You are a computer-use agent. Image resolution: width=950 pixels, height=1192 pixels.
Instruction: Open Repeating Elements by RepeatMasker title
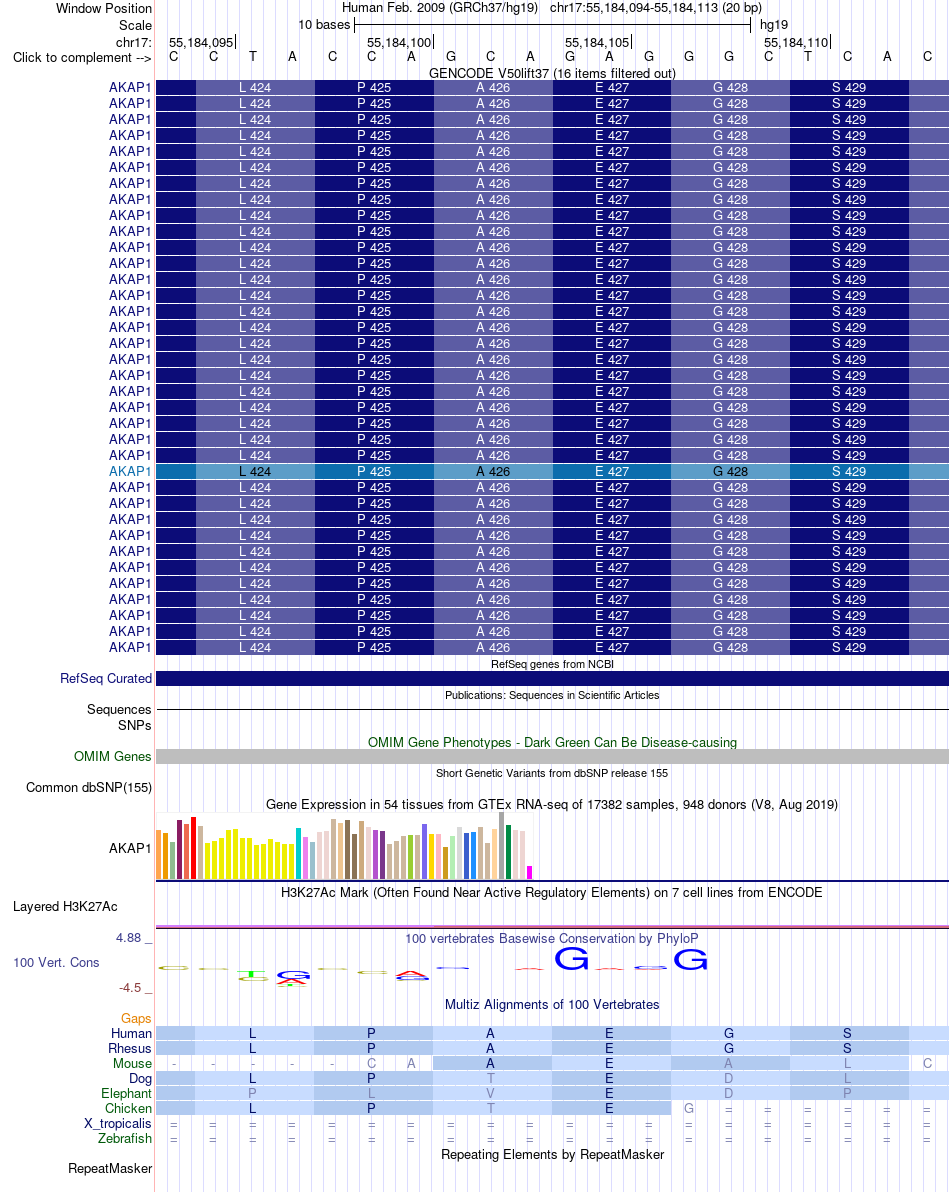point(552,1154)
